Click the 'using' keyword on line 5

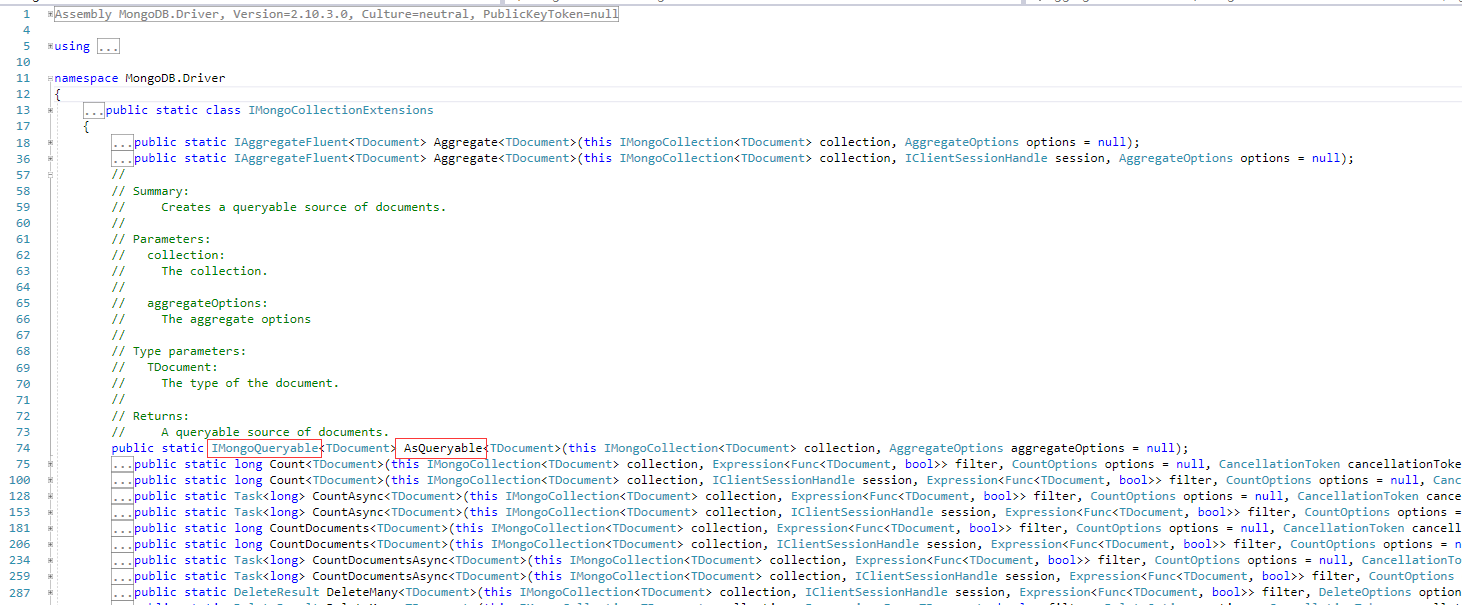click(72, 46)
